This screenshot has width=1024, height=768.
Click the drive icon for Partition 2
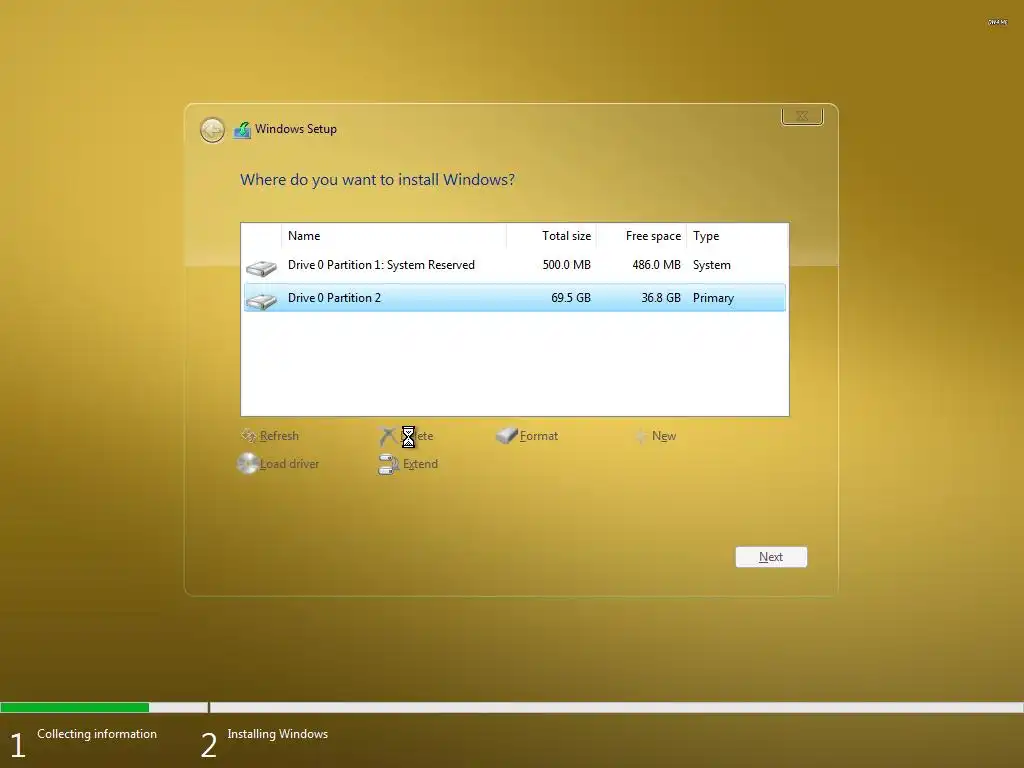(x=261, y=301)
